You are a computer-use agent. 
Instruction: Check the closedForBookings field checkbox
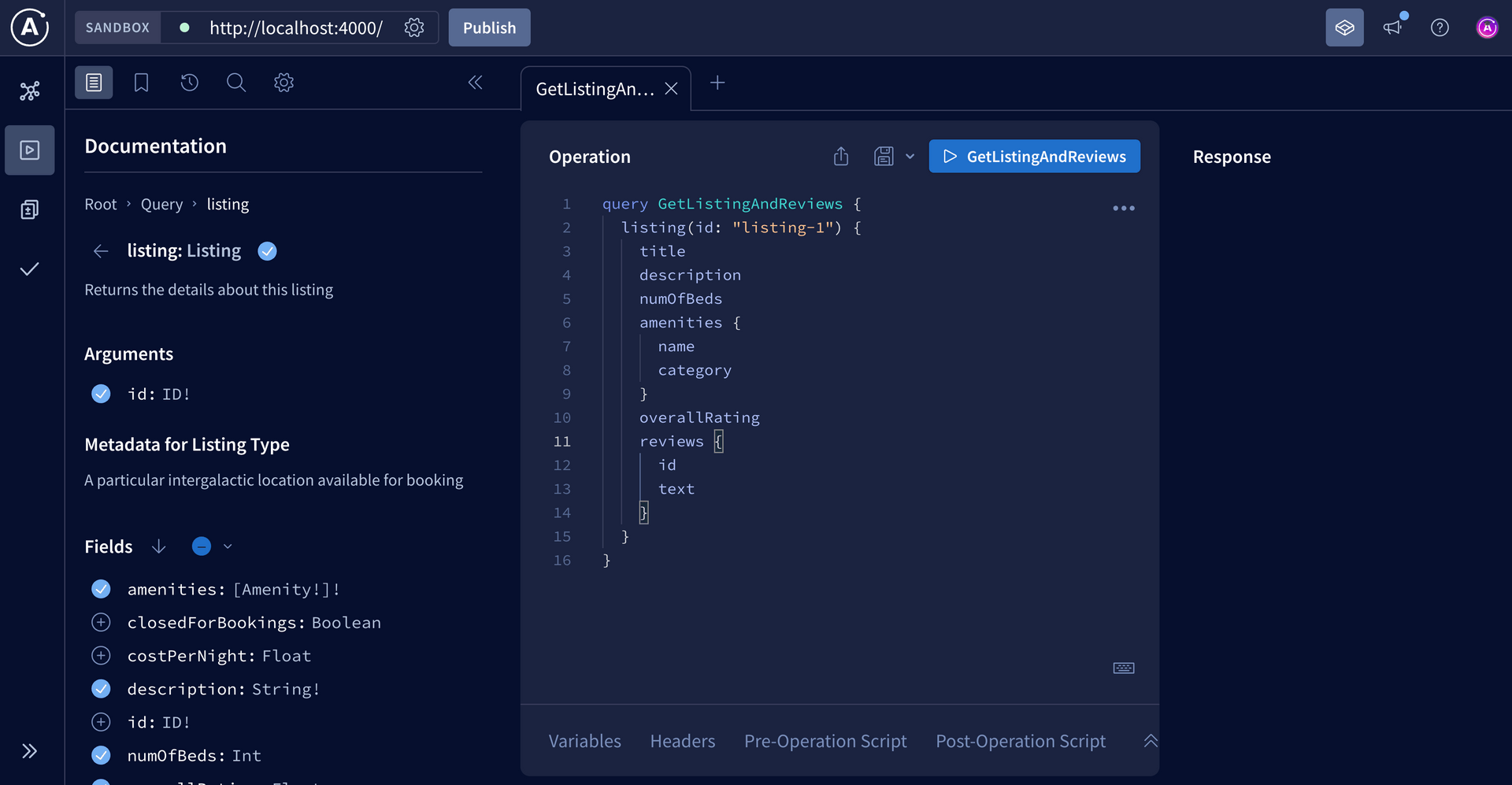tap(101, 622)
